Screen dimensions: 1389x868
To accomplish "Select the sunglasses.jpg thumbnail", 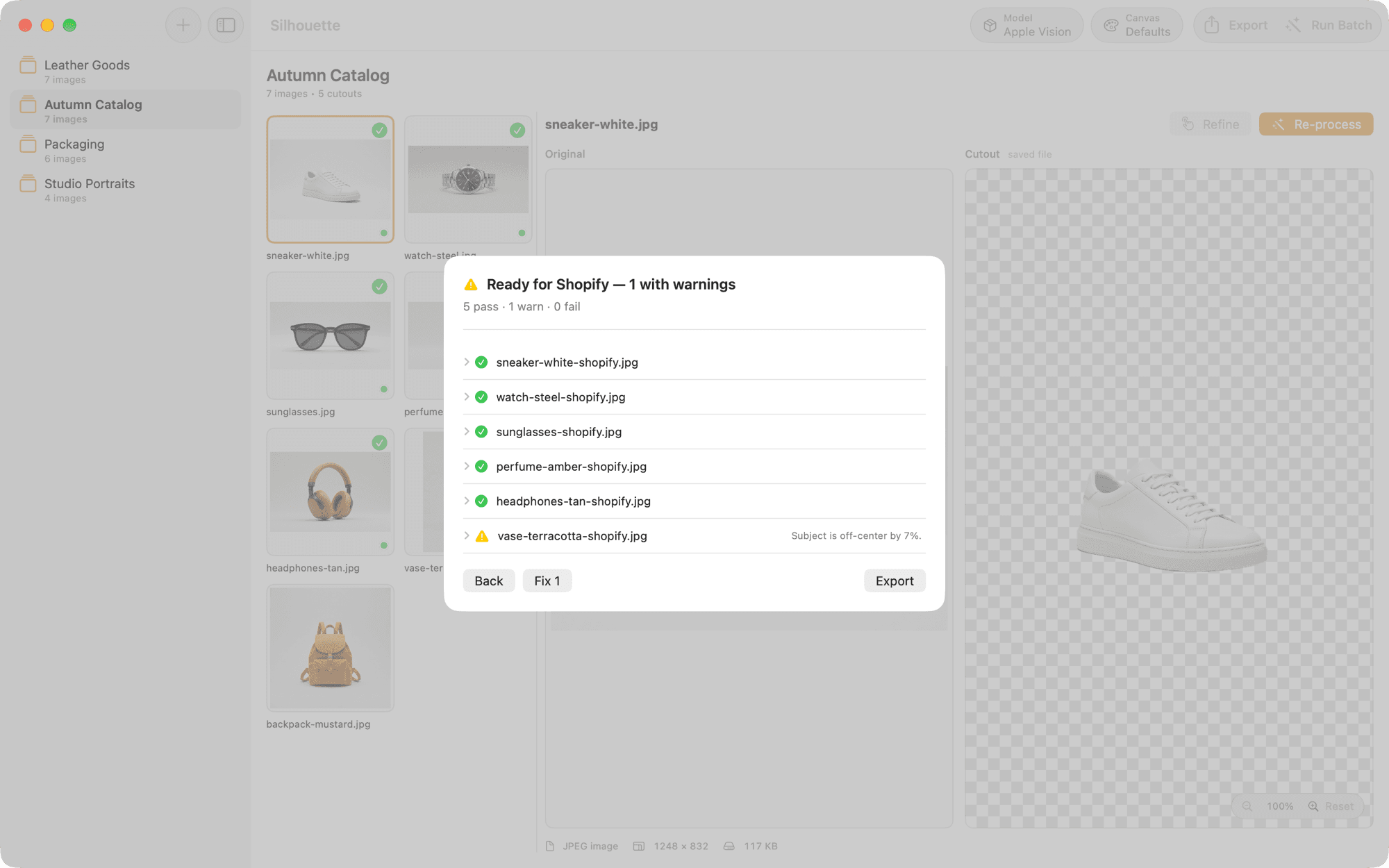I will 330,335.
